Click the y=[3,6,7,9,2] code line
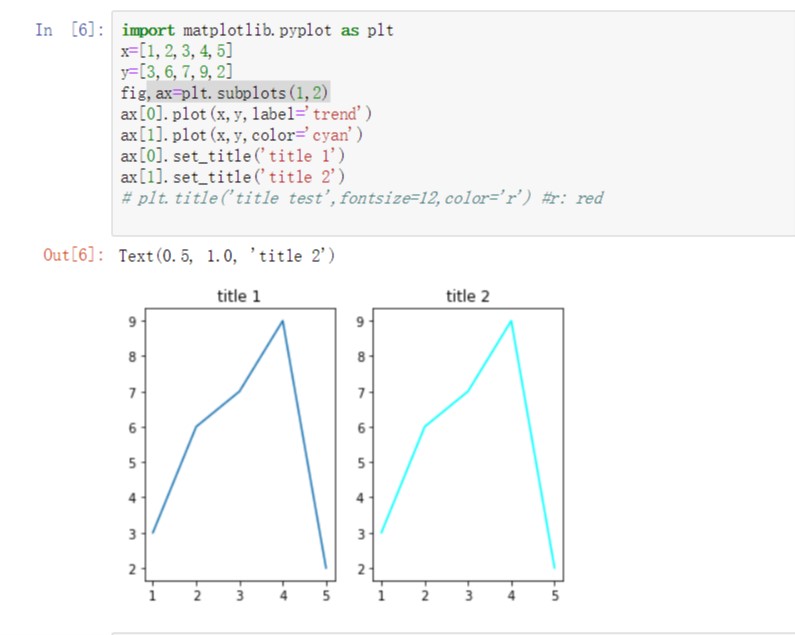The height and width of the screenshot is (635, 795). pyautogui.click(x=176, y=72)
